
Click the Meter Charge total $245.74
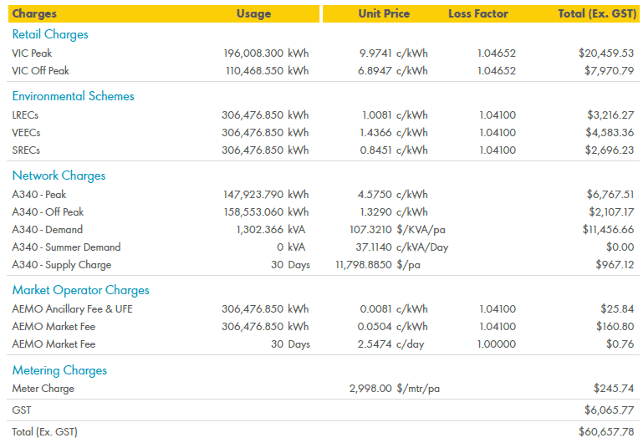(x=614, y=388)
